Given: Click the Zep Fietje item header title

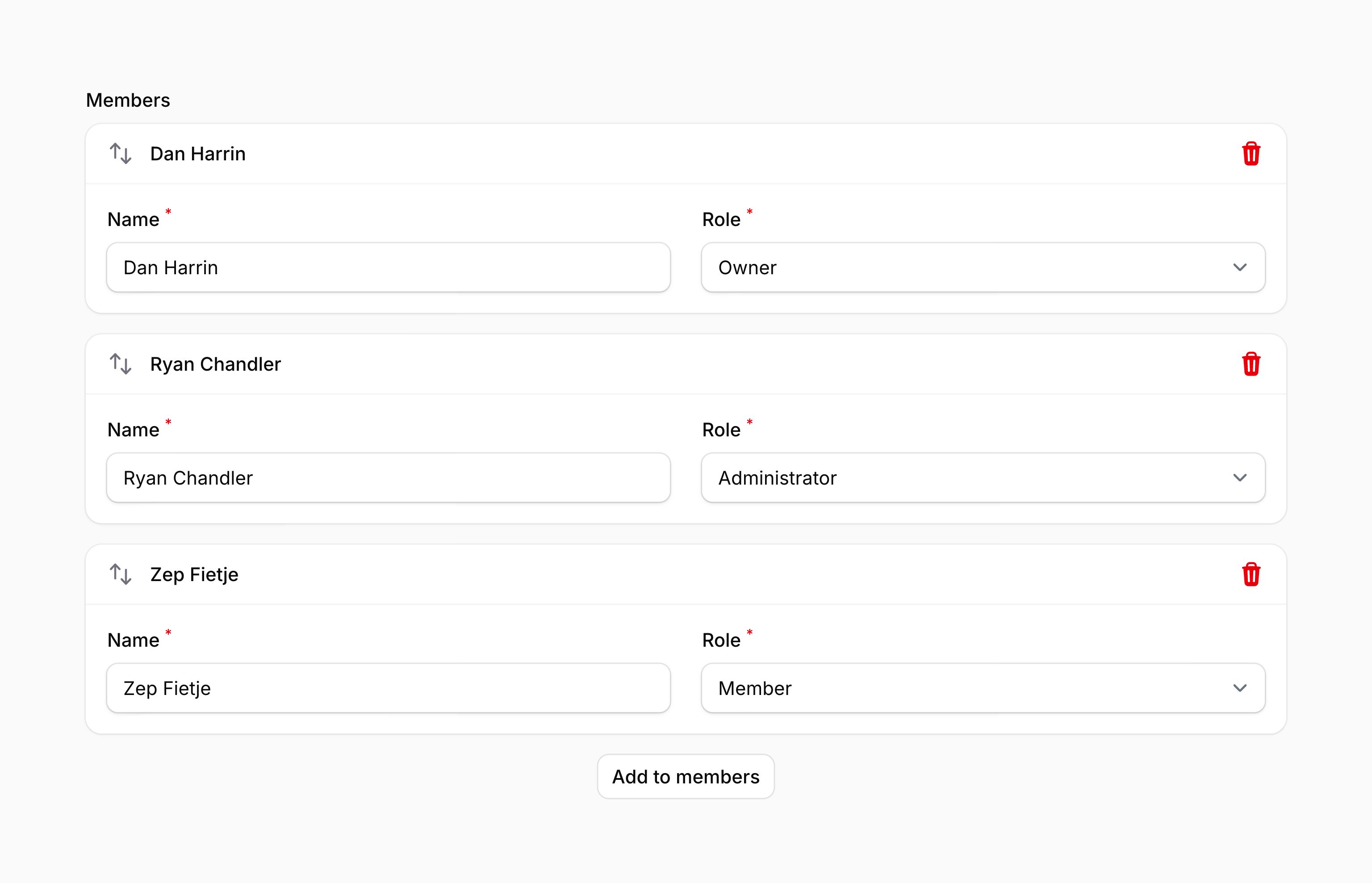Looking at the screenshot, I should pos(194,574).
